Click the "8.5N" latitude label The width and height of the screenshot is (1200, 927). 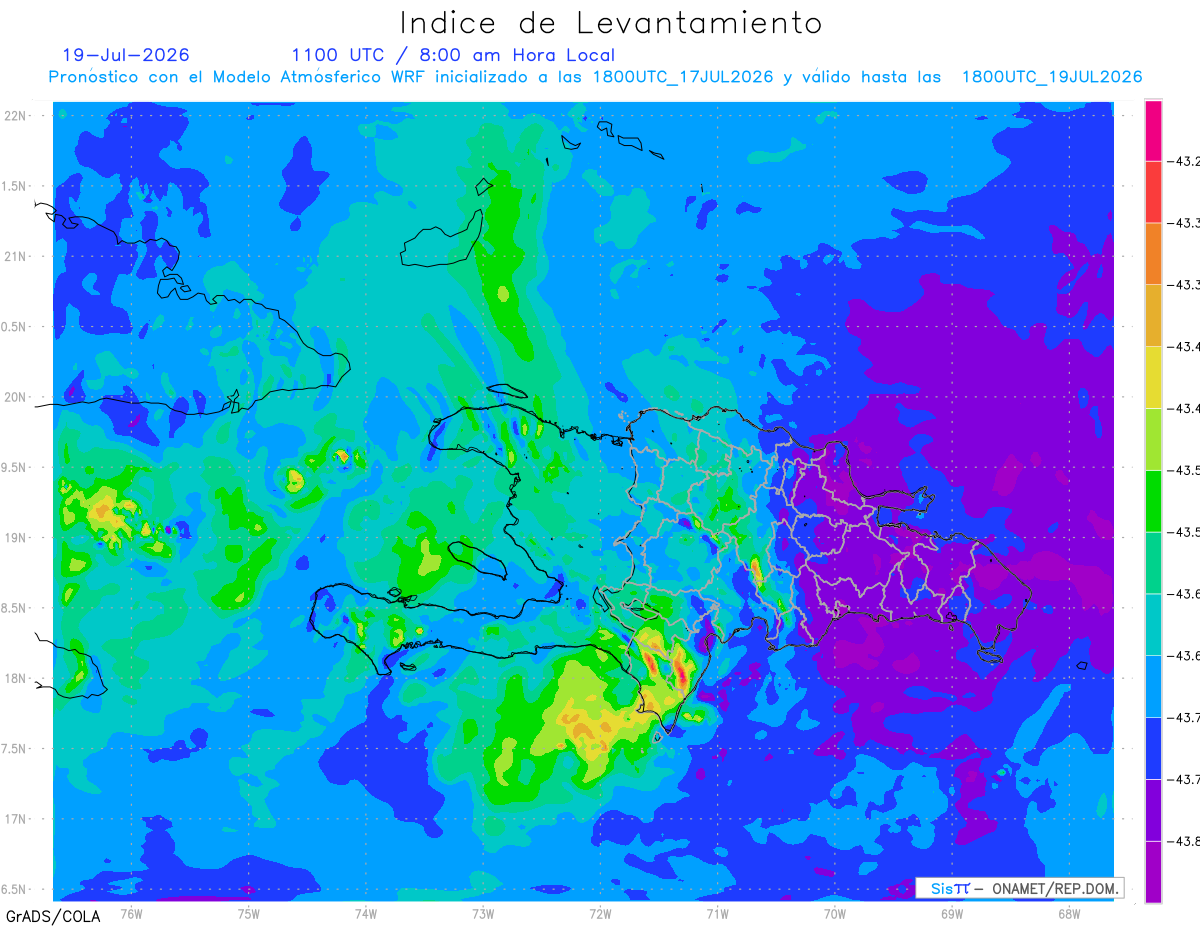click(x=16, y=608)
